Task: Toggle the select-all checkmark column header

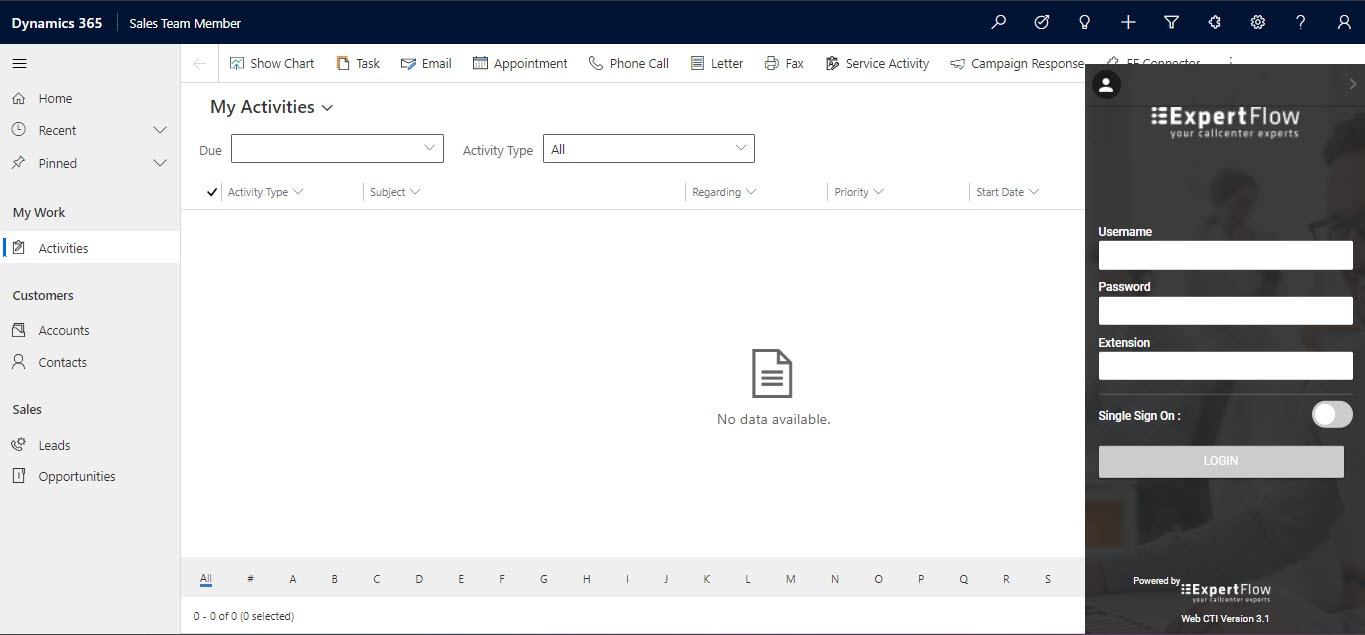Action: 211,192
